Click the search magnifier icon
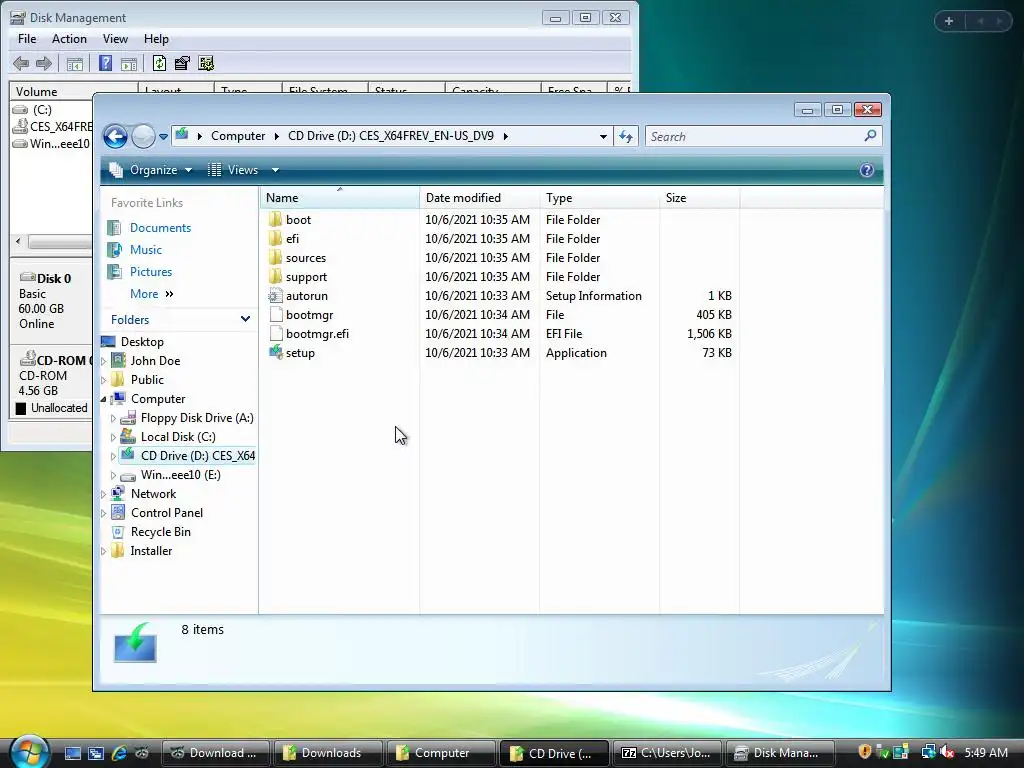The image size is (1024, 768). pos(870,136)
